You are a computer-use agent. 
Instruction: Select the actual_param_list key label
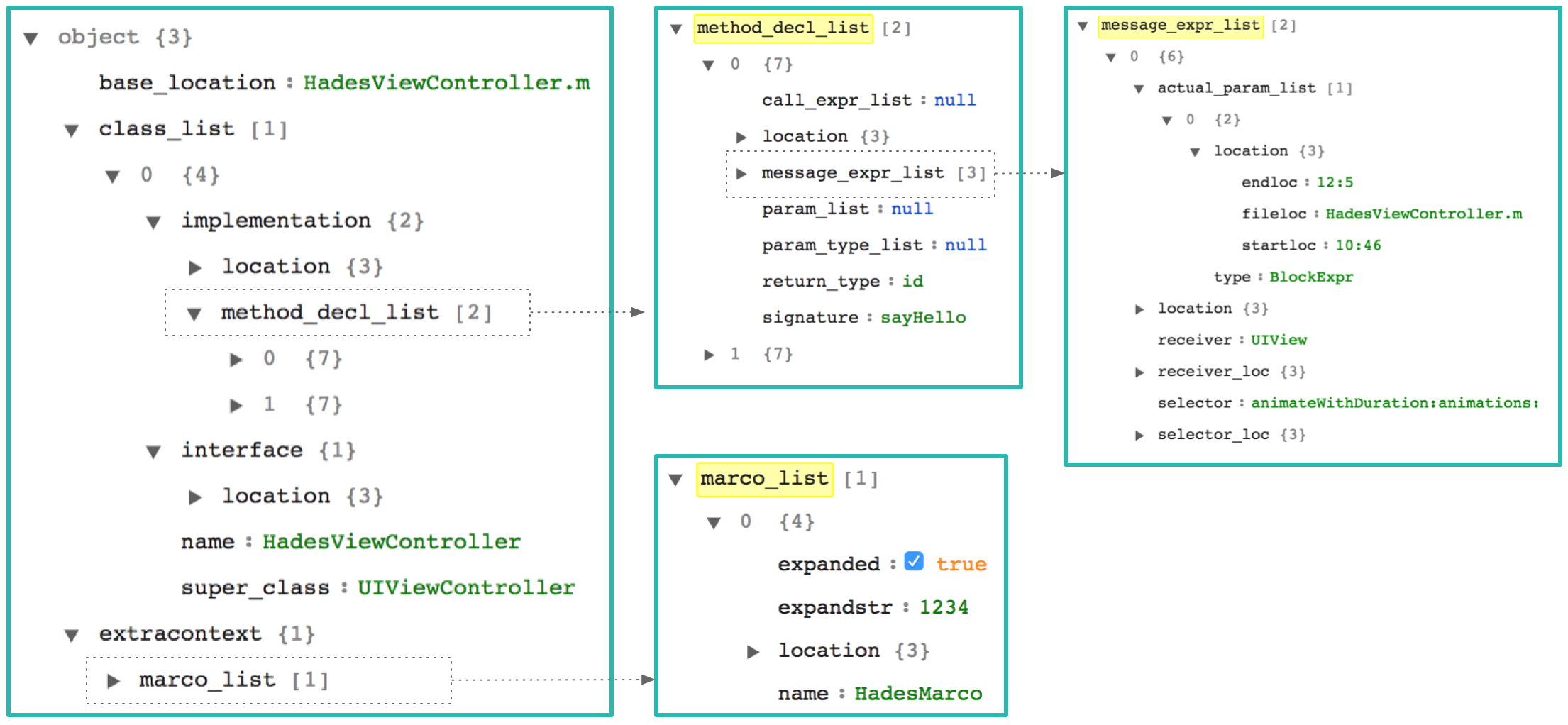pos(1236,89)
